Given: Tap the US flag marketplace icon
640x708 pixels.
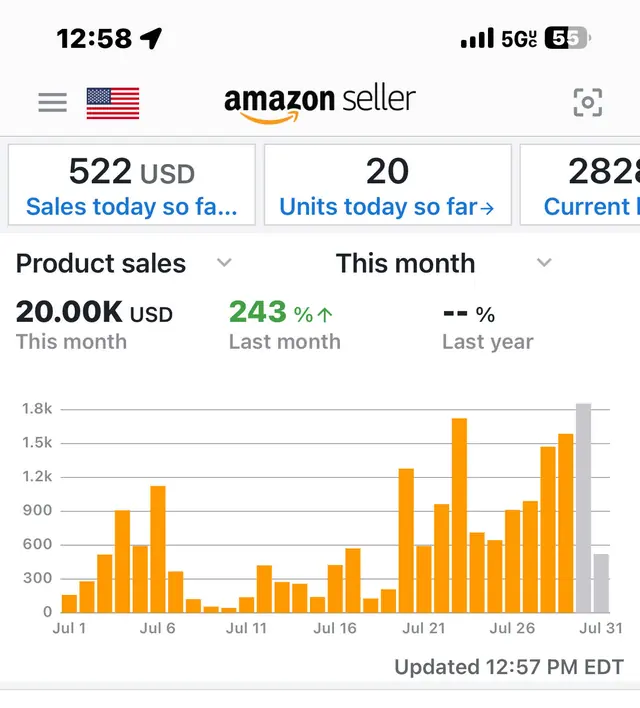Looking at the screenshot, I should pos(113,103).
